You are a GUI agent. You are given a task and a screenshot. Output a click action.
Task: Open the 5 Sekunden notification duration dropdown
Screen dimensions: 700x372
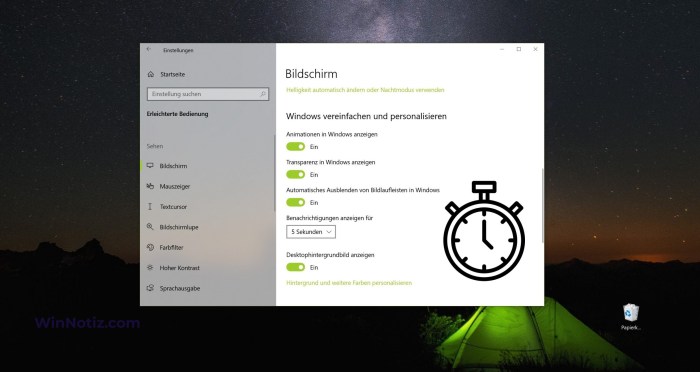311,232
